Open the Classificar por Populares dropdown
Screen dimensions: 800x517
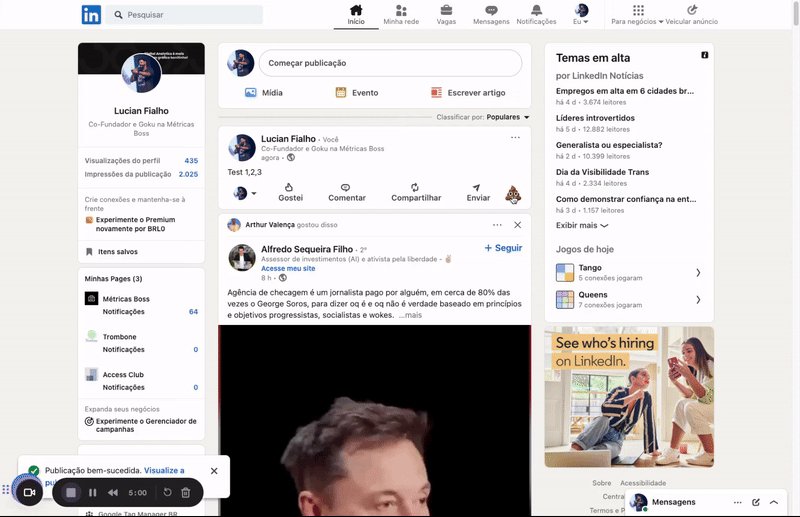(483, 117)
